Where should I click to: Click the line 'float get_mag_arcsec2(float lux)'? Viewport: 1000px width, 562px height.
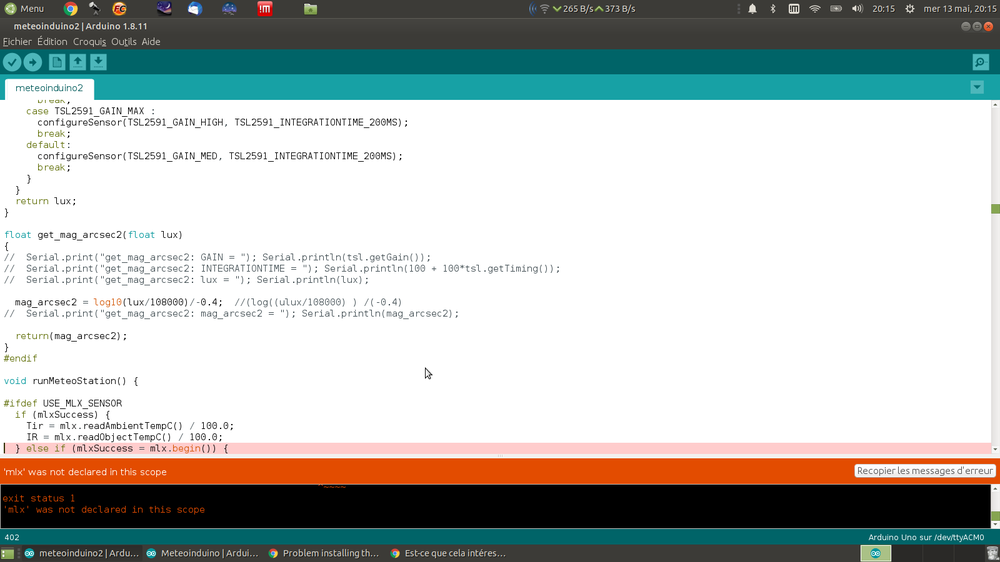point(93,235)
